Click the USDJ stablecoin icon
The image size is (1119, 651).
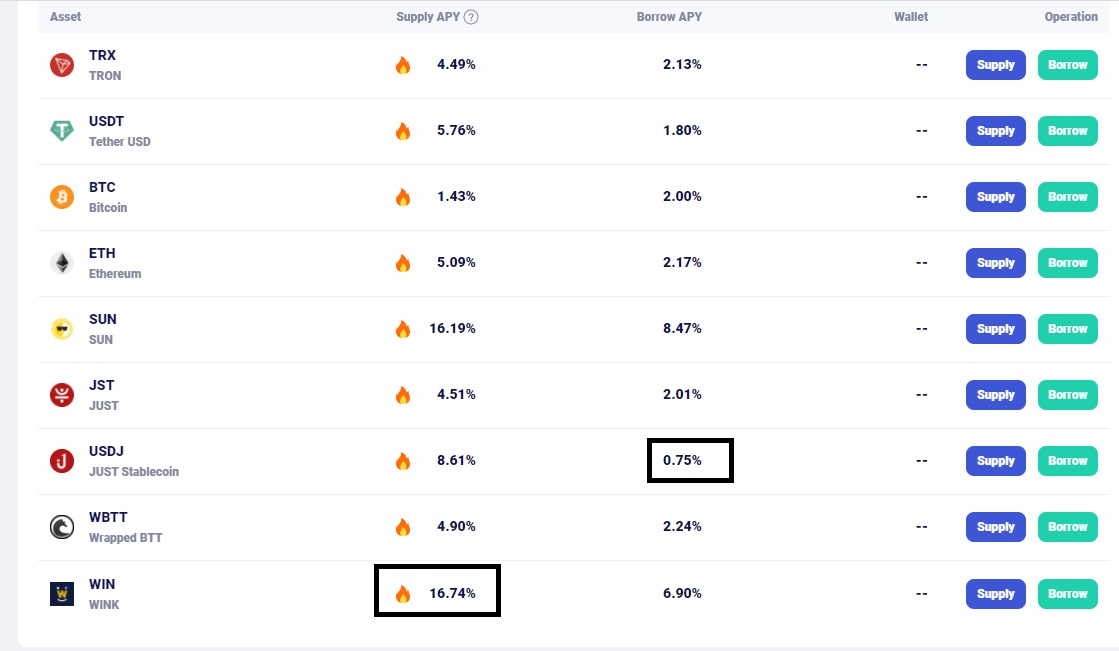click(x=62, y=461)
